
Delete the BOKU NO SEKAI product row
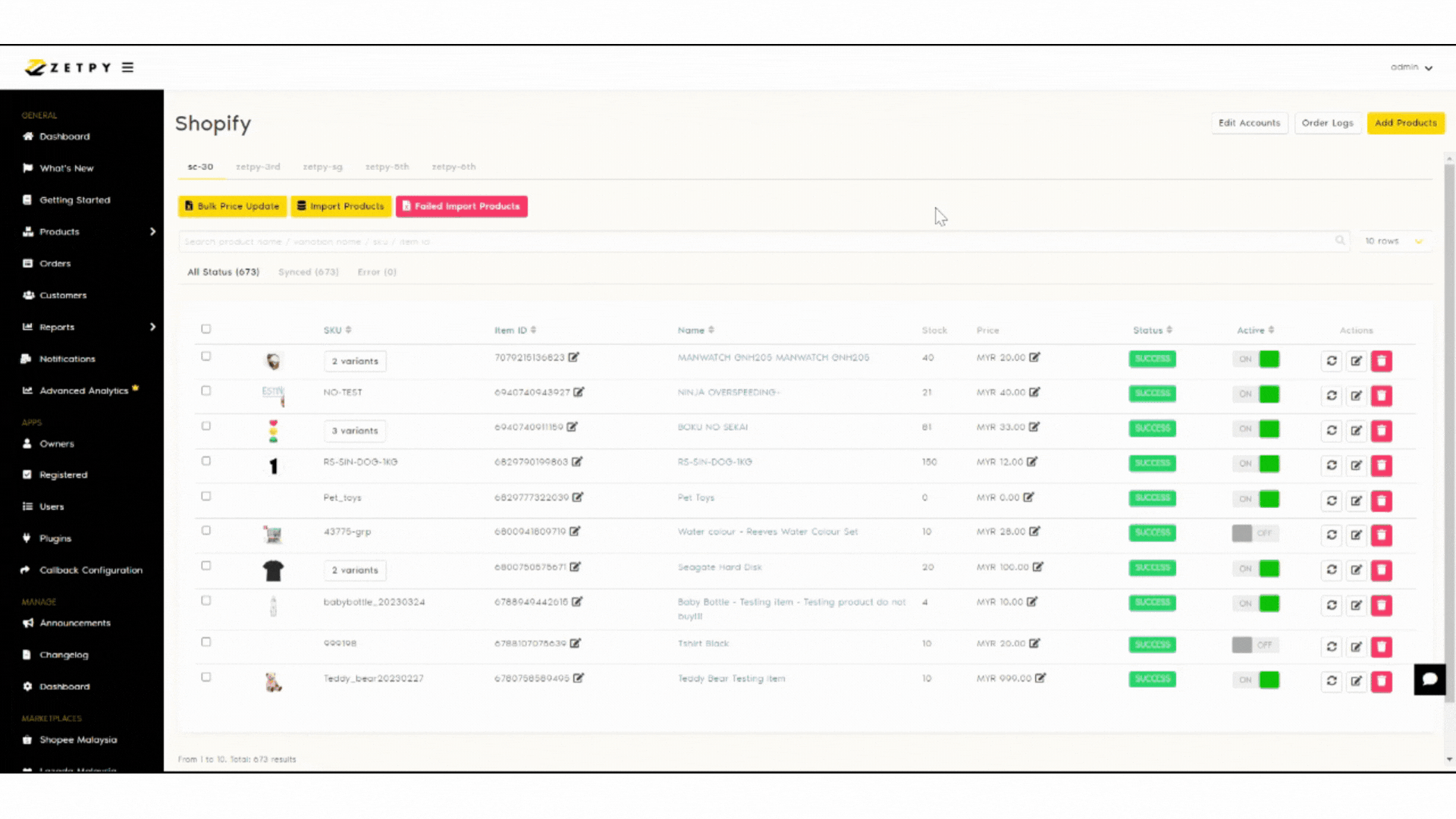point(1381,431)
